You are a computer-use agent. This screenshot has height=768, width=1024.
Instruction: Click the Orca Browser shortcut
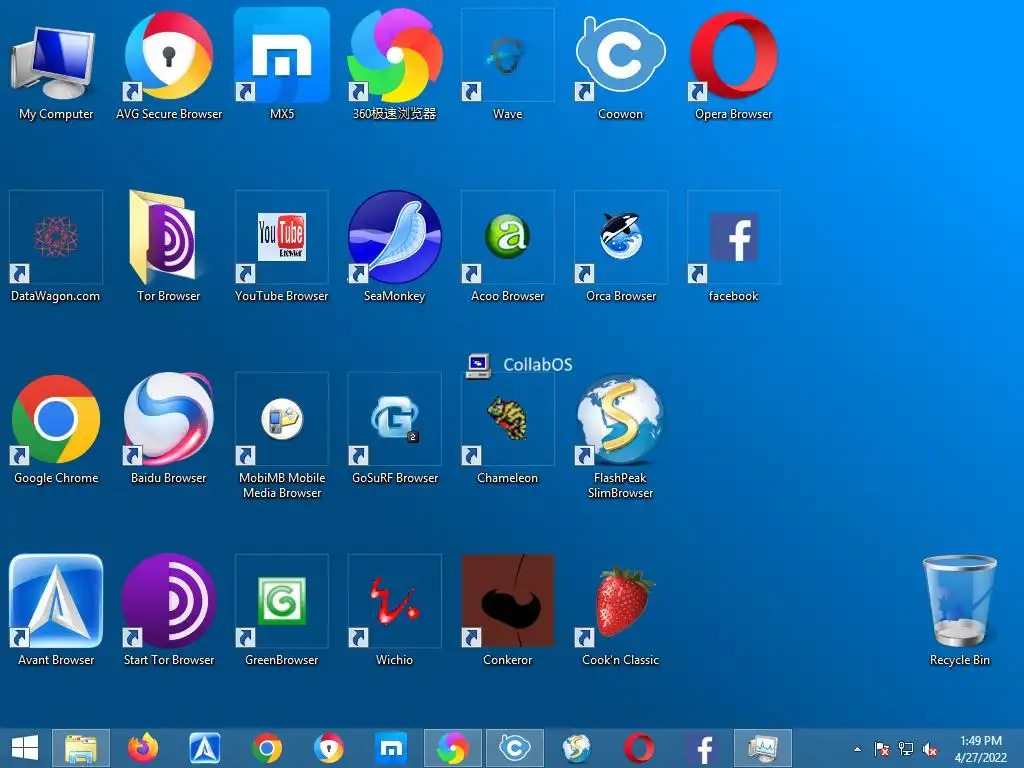pos(620,247)
